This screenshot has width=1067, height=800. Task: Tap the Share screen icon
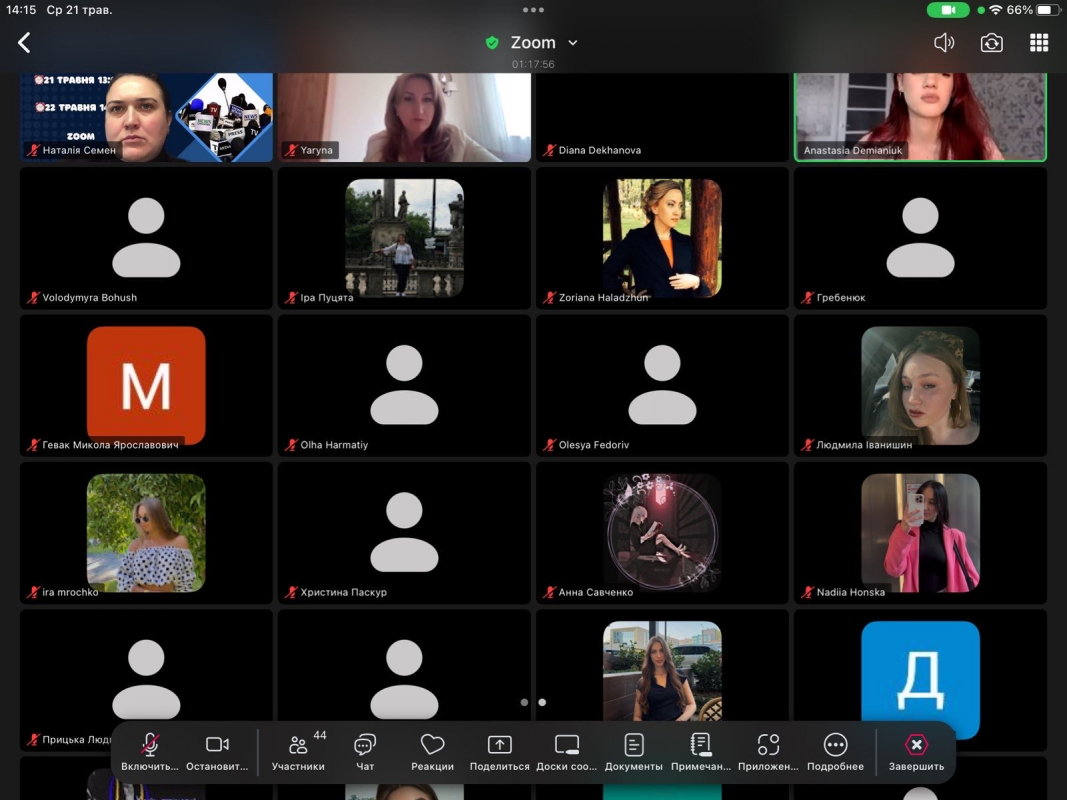click(499, 752)
